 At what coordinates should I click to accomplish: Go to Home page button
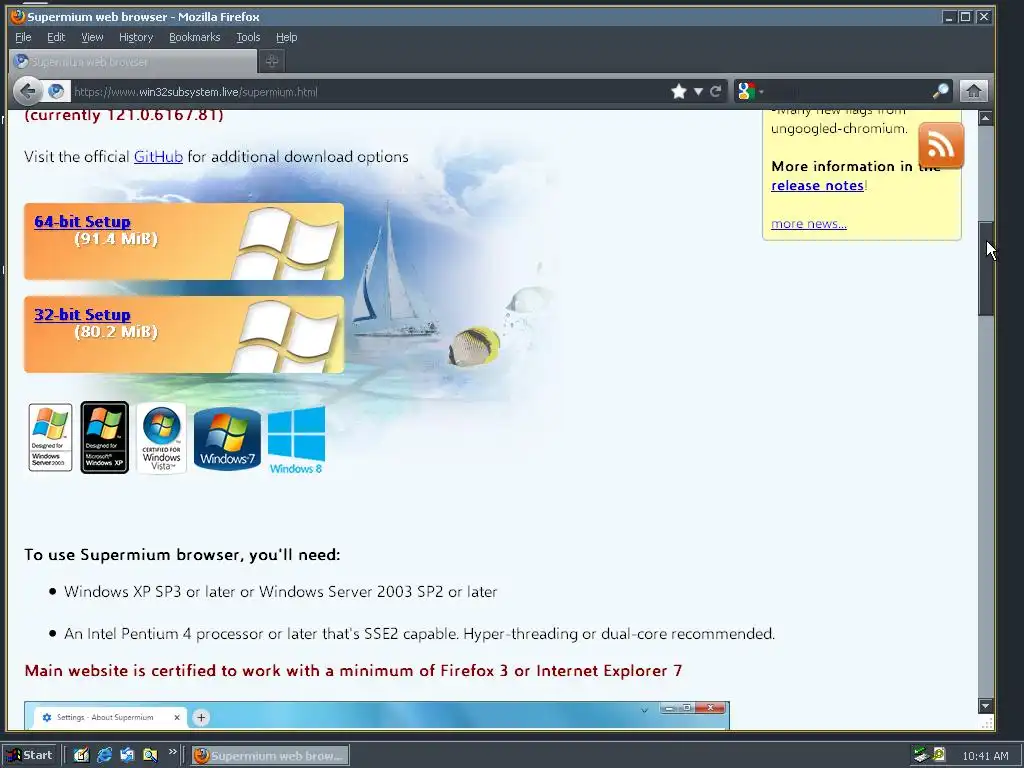(x=973, y=91)
